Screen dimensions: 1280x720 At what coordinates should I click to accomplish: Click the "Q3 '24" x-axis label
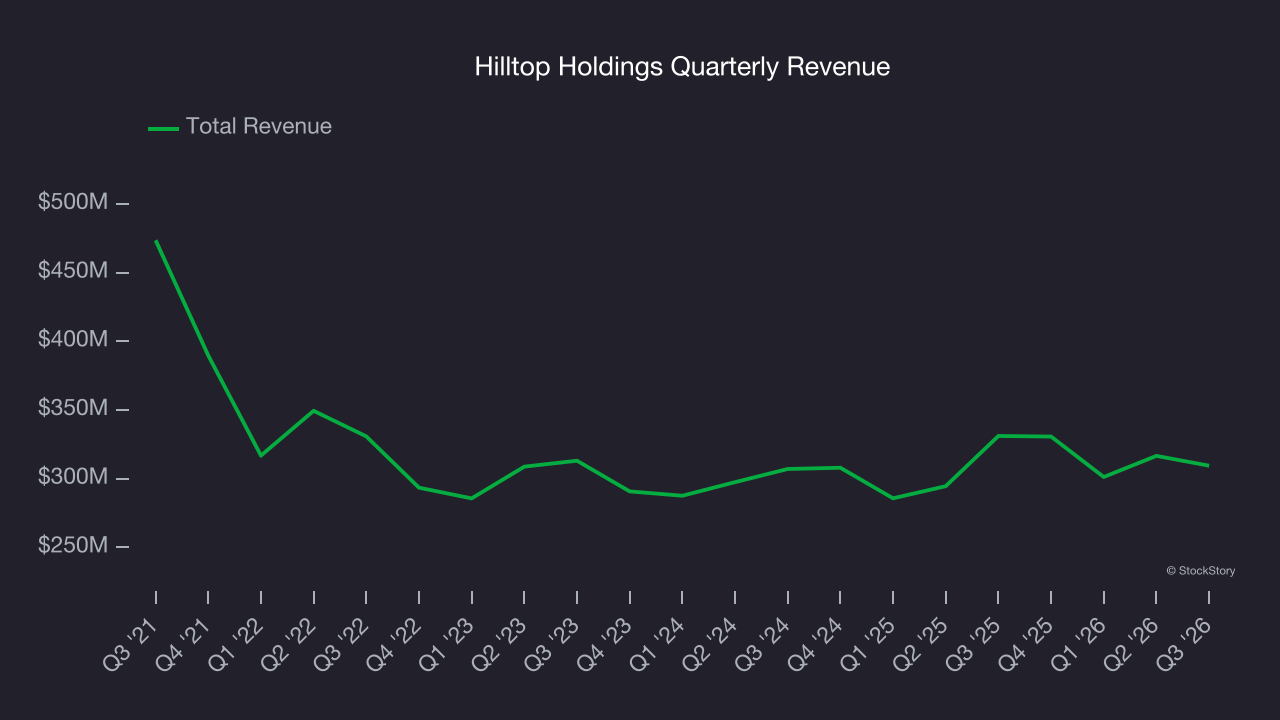pos(763,642)
